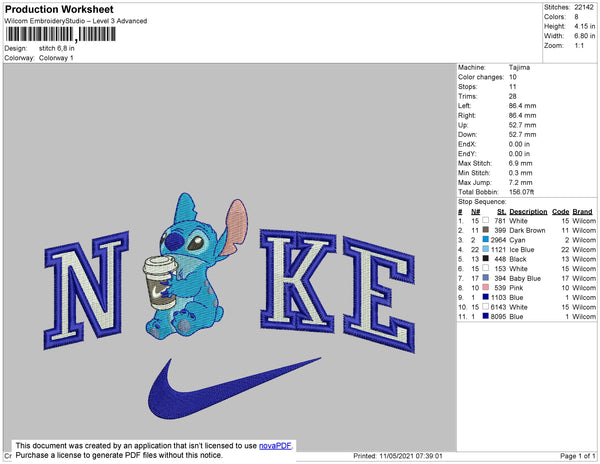This screenshot has height=464, width=600.
Task: Click the Cyan description text
Action: coord(517,240)
